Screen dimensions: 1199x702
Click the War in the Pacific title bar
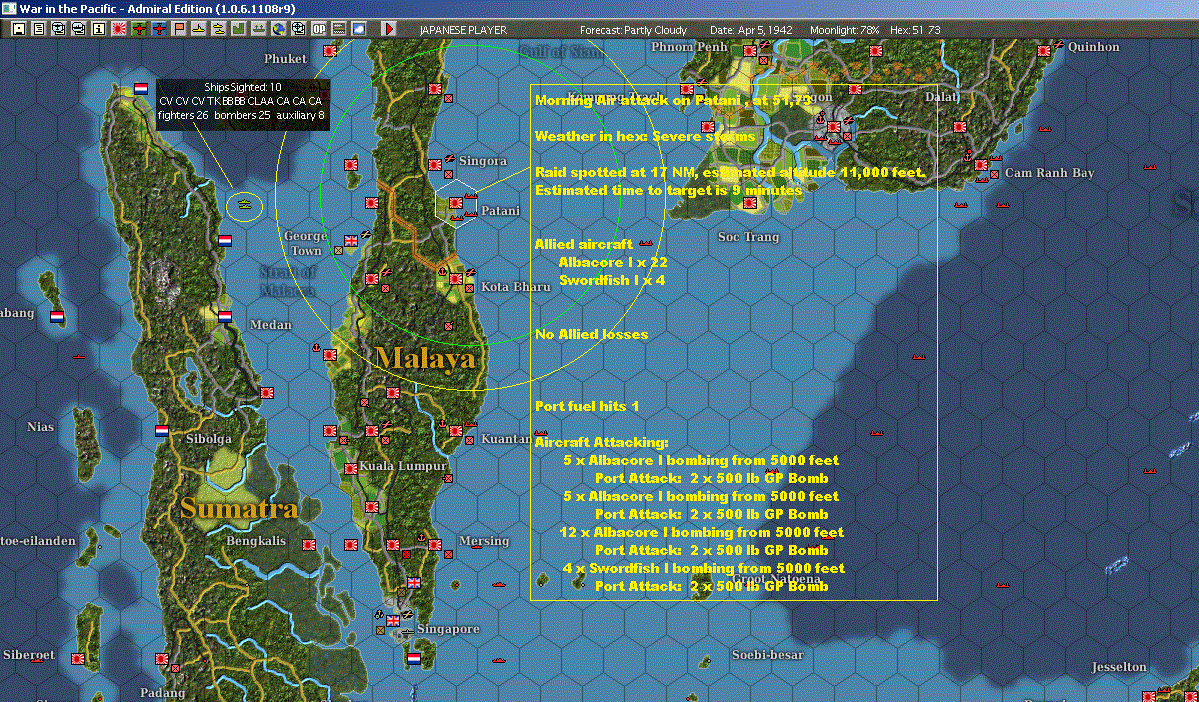click(x=600, y=9)
